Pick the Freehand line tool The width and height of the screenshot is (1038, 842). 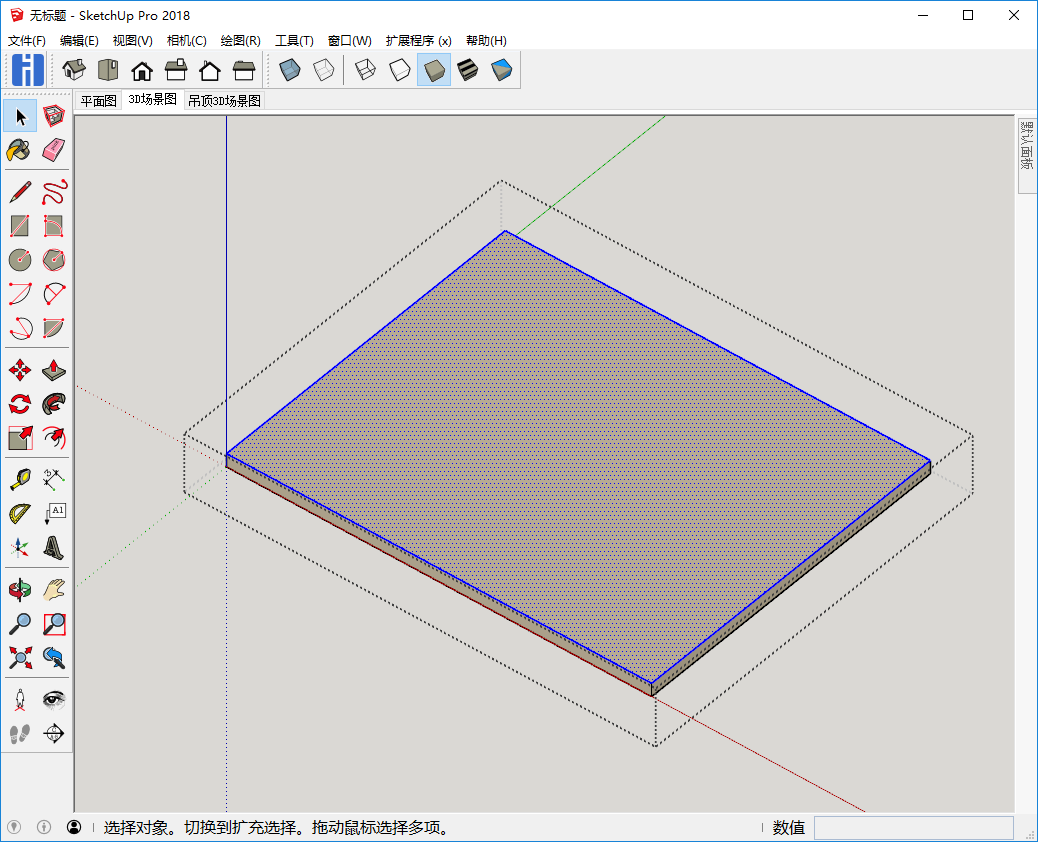[x=54, y=191]
